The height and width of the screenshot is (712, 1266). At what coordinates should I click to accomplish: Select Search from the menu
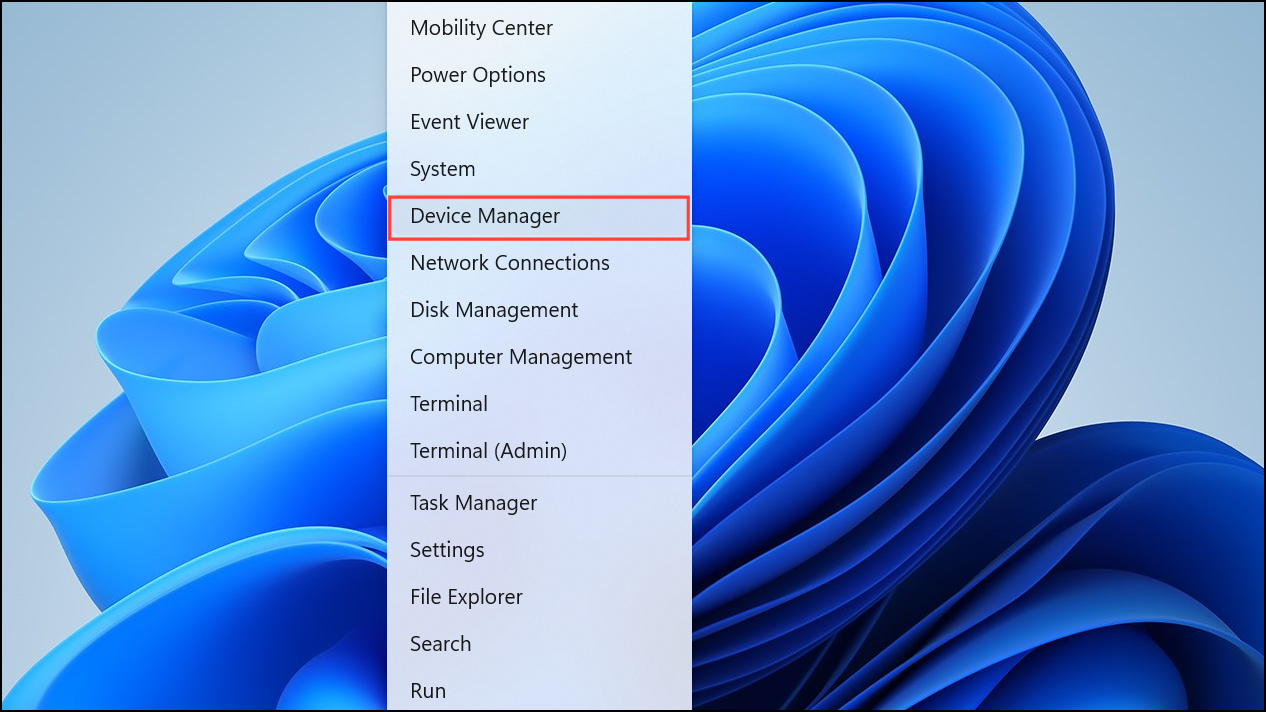click(x=539, y=644)
